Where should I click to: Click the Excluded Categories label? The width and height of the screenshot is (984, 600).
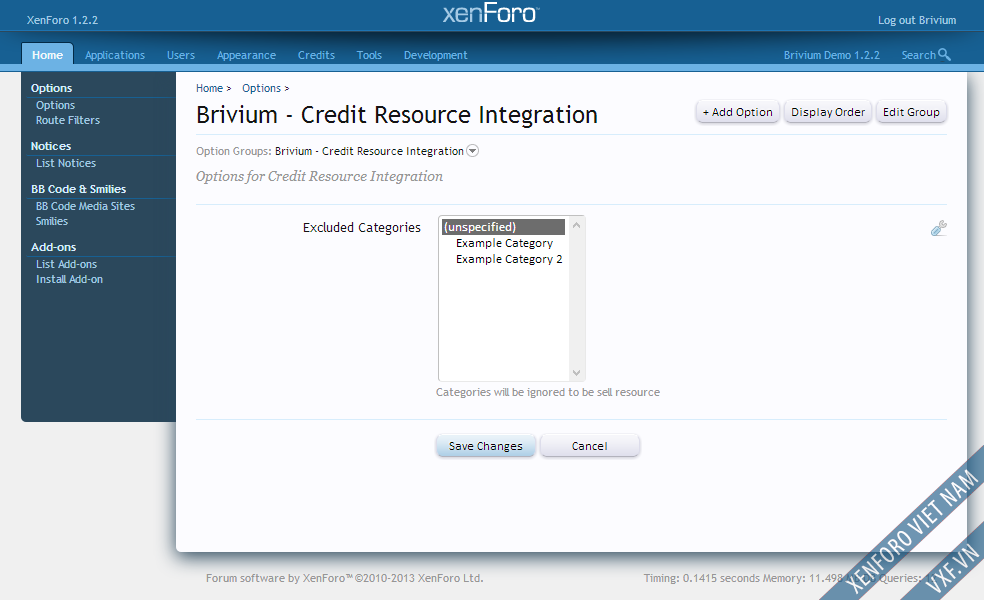361,227
